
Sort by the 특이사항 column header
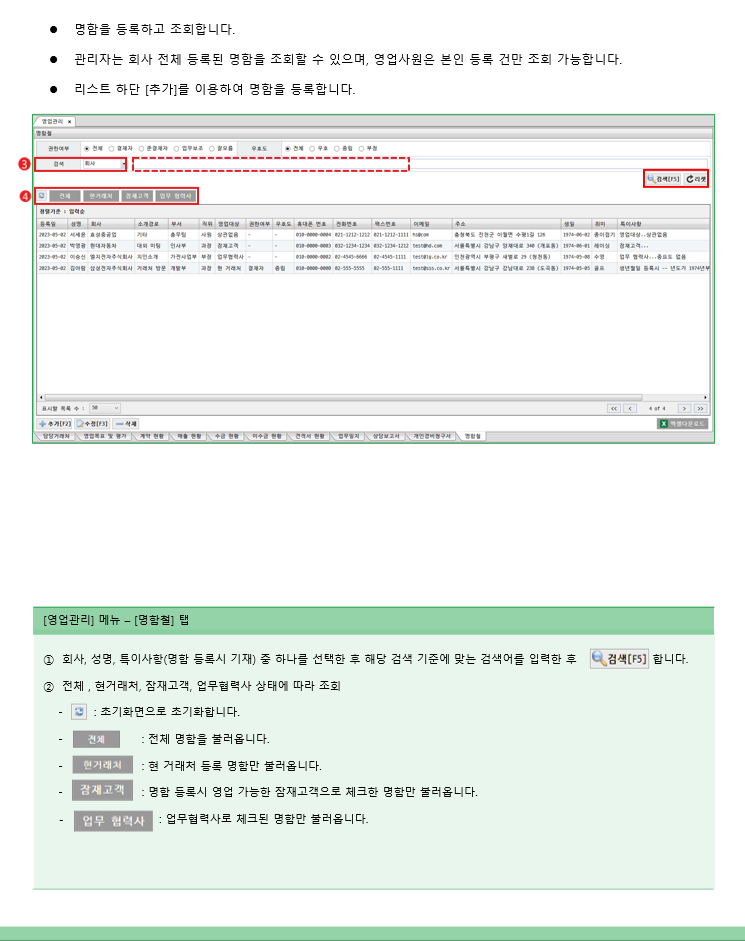click(x=663, y=224)
